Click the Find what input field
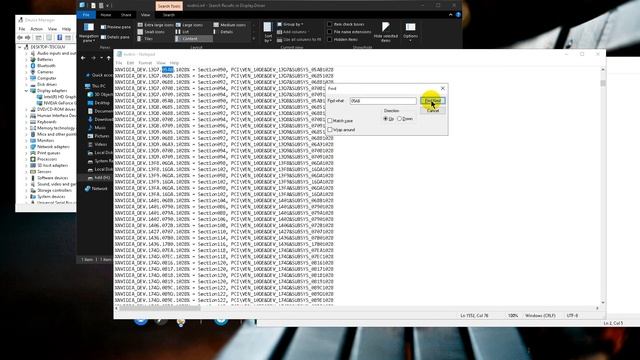640x360 pixels. tap(383, 101)
